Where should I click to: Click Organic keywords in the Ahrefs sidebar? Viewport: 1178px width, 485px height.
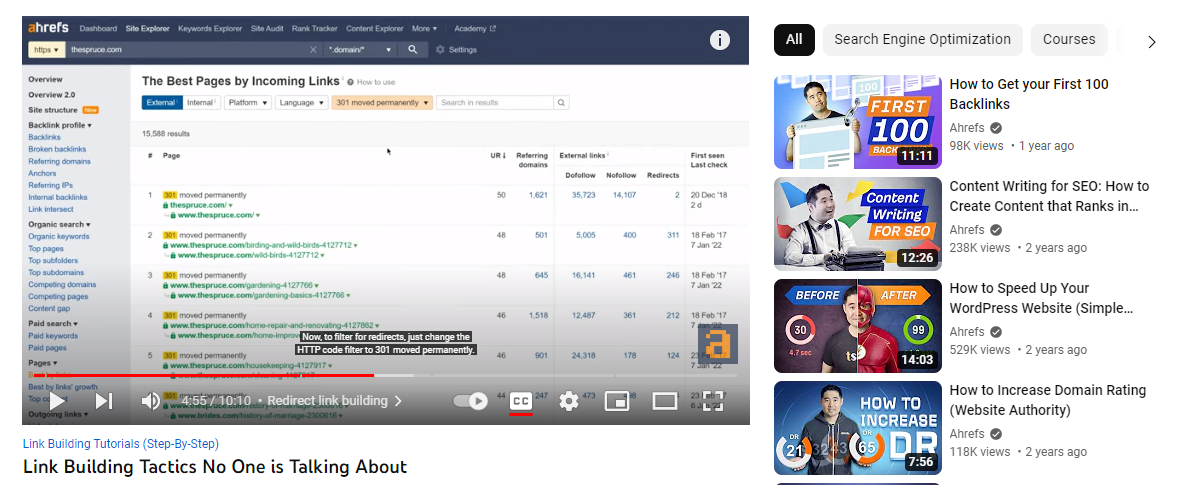59,236
